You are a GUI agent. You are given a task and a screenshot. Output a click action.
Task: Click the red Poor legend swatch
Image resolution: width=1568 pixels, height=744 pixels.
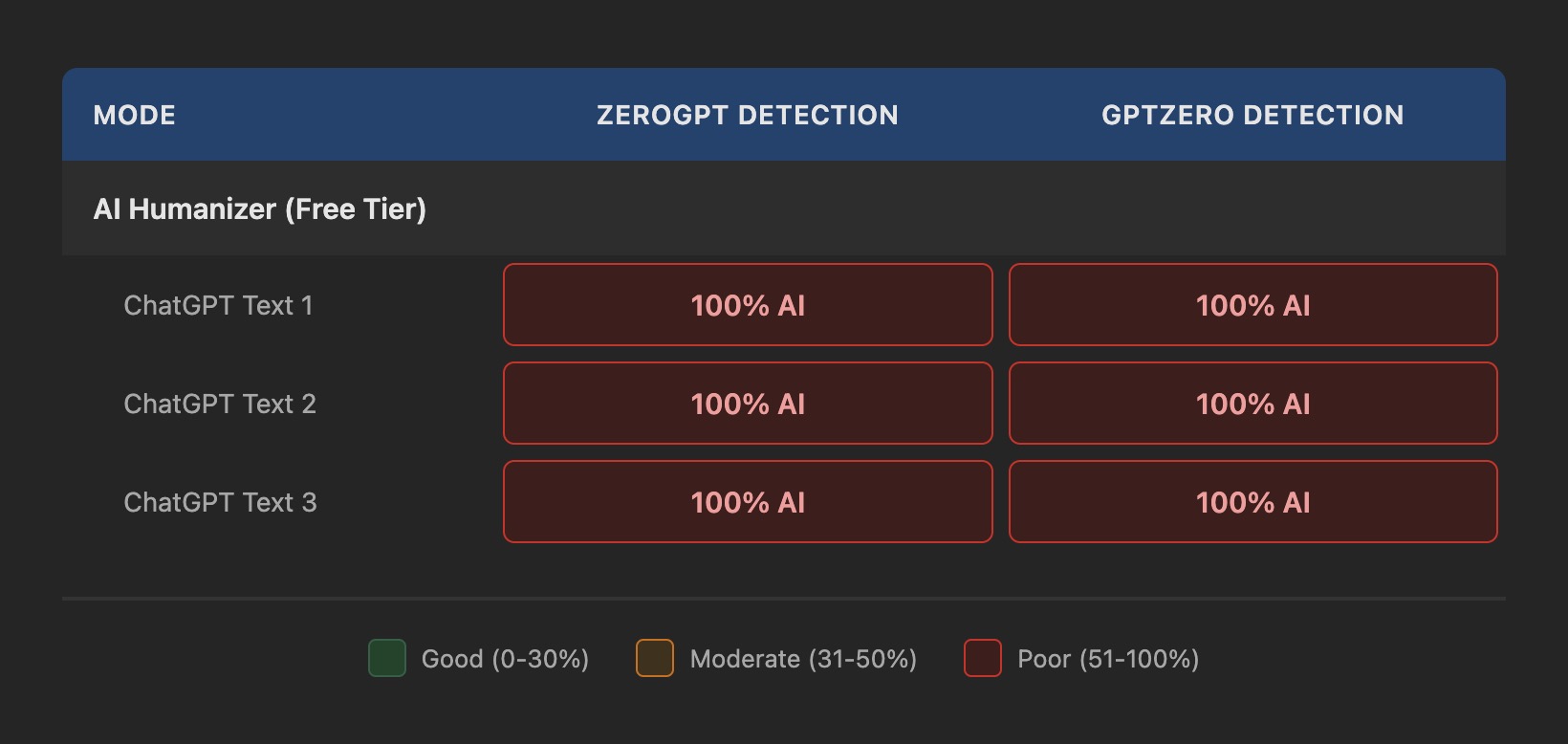983,658
